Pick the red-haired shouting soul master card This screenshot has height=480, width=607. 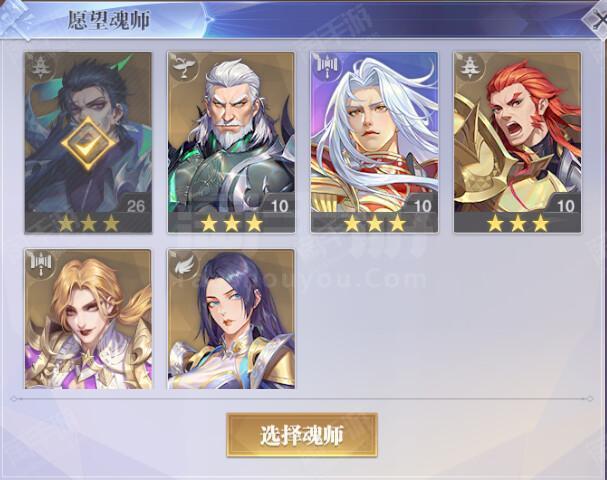click(x=518, y=142)
